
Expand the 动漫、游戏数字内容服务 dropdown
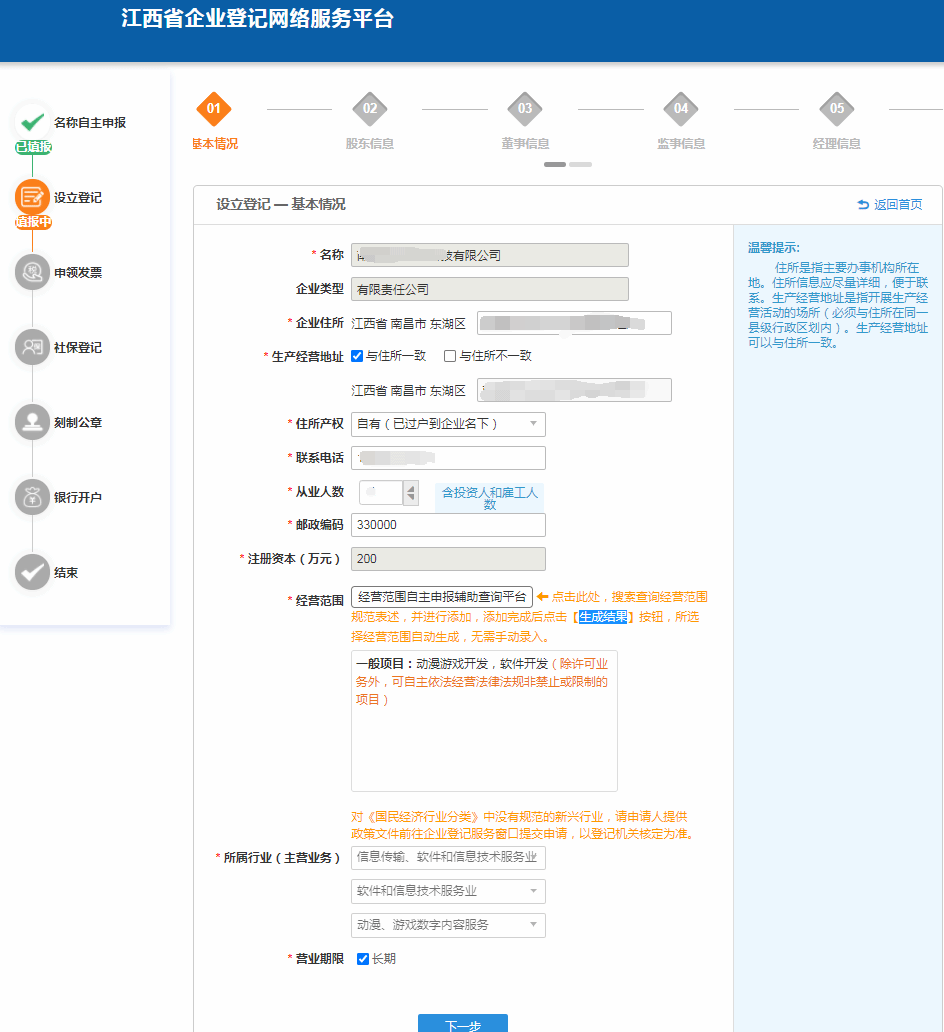(448, 925)
